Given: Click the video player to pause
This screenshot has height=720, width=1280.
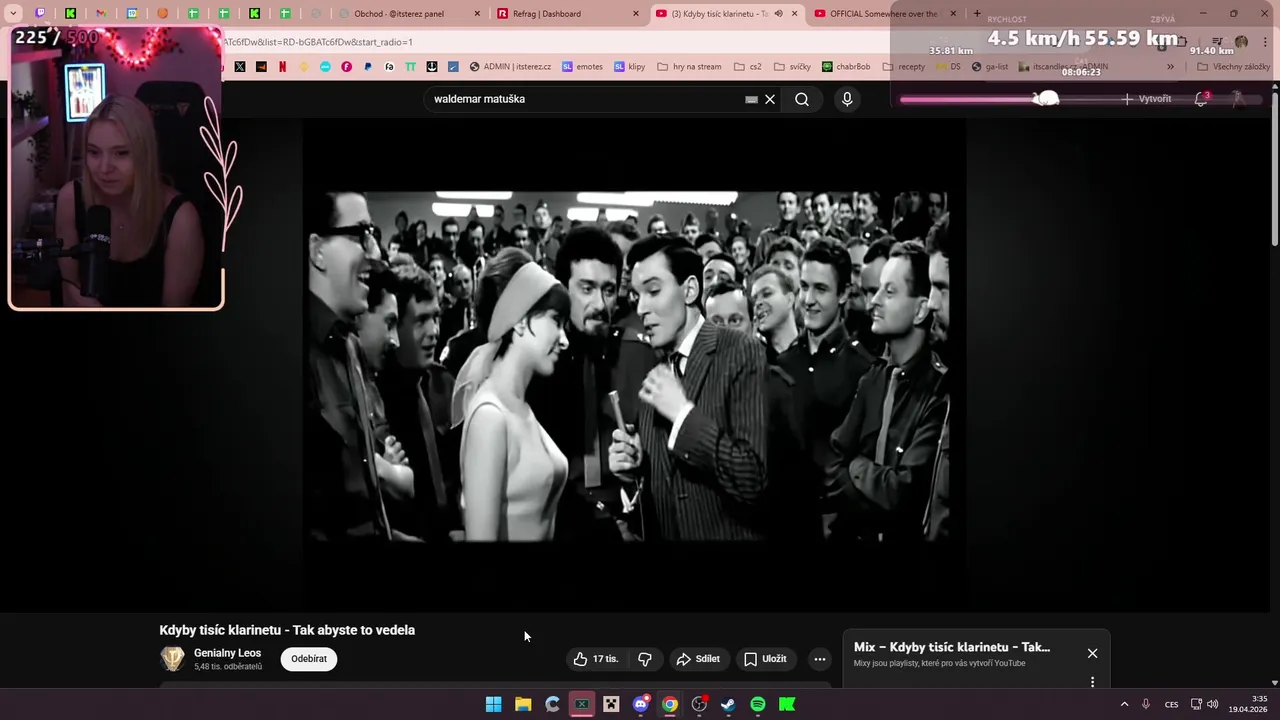Looking at the screenshot, I should (634, 365).
